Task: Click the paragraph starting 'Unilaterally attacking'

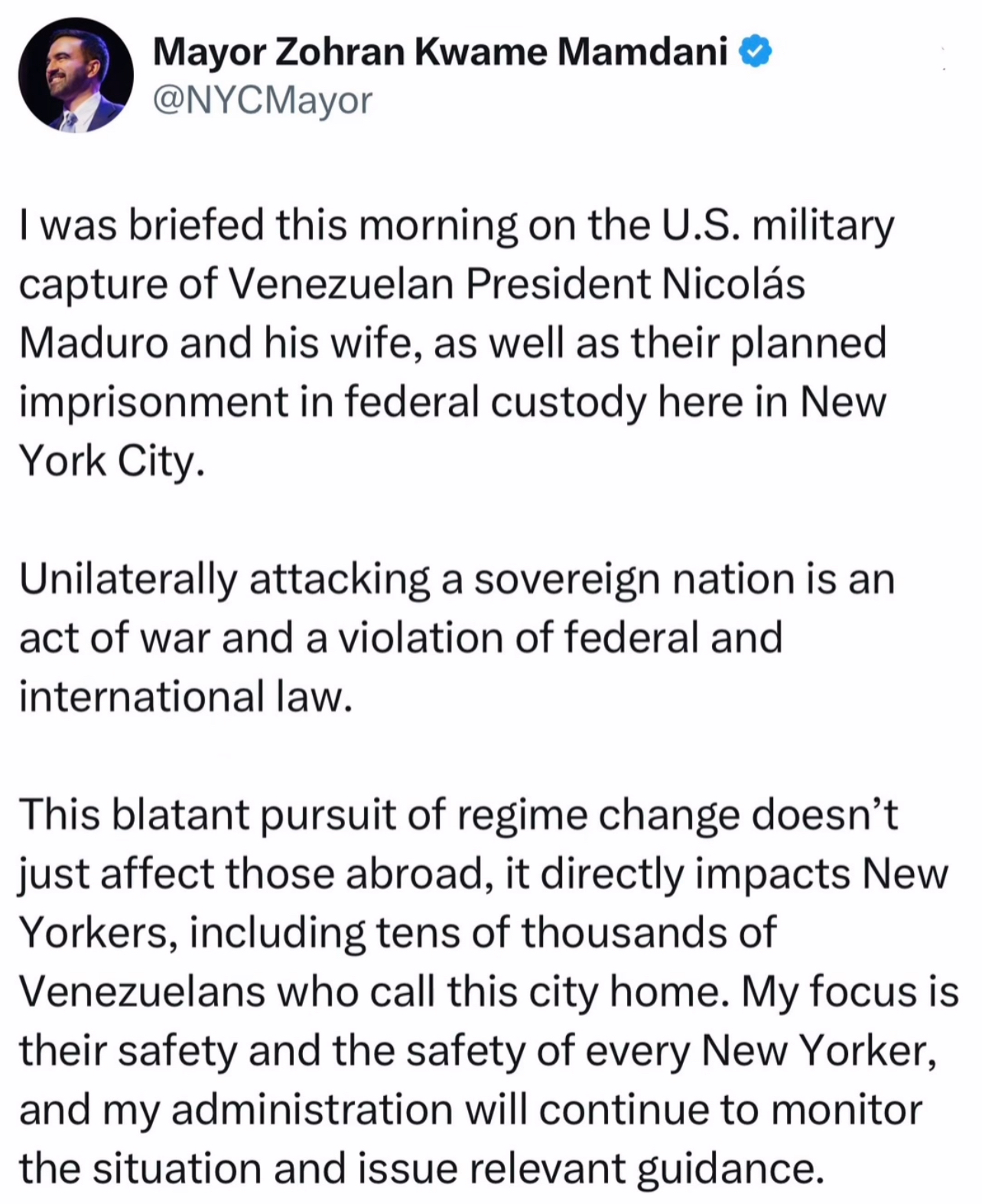Action: (455, 637)
